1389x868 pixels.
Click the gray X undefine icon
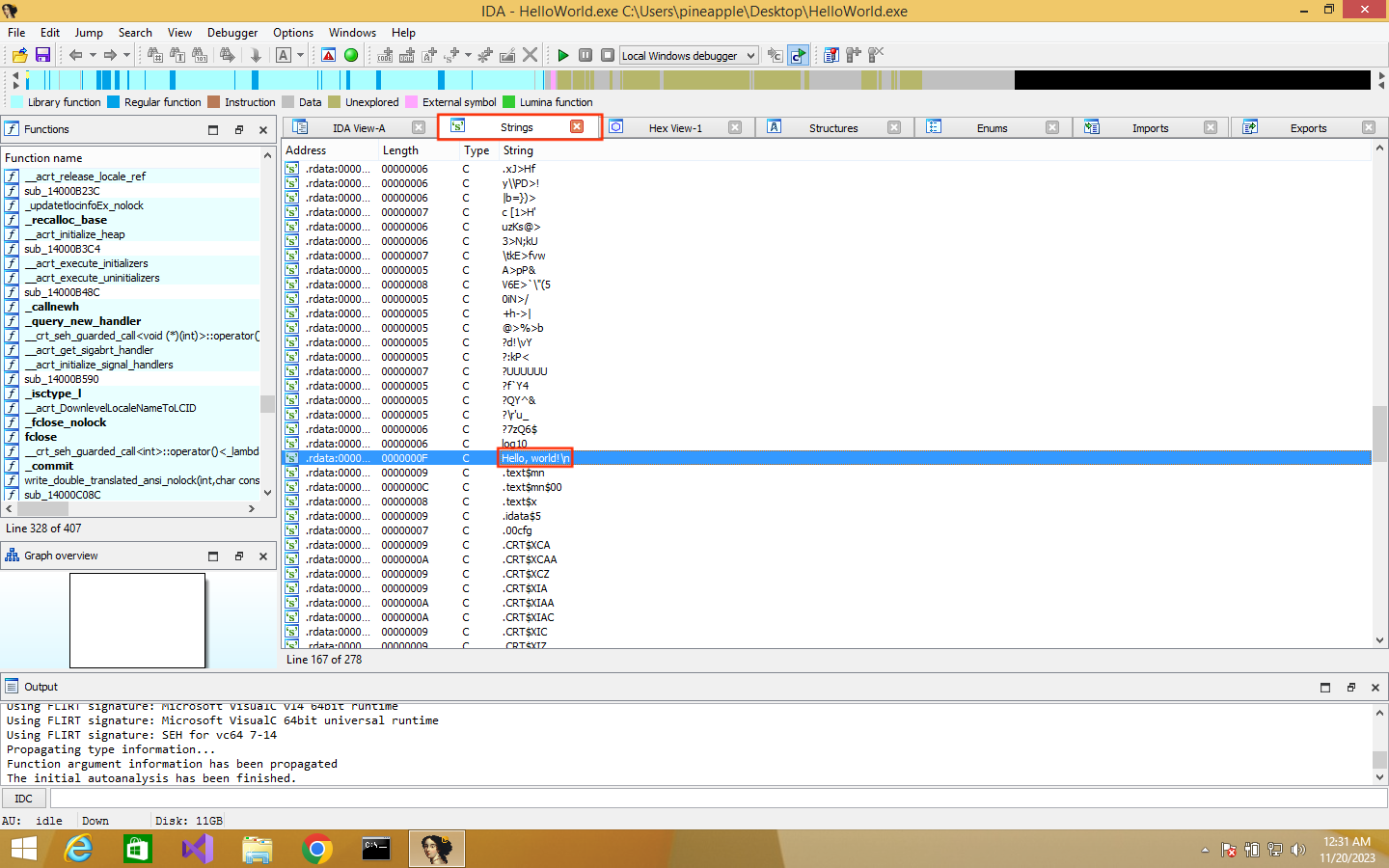[x=530, y=55]
